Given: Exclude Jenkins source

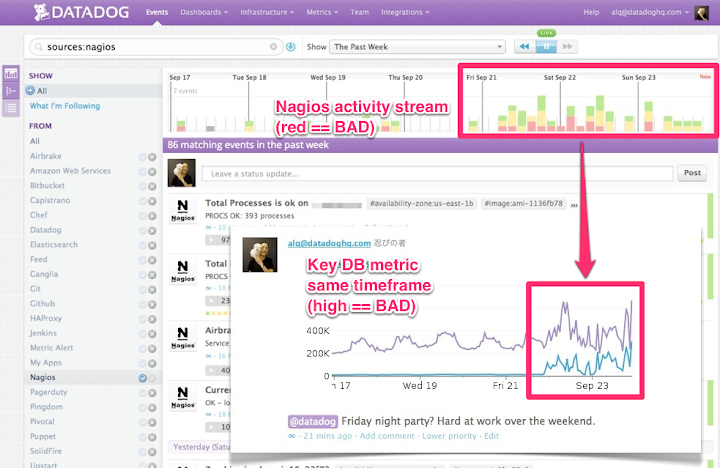Looking at the screenshot, I should pos(152,334).
